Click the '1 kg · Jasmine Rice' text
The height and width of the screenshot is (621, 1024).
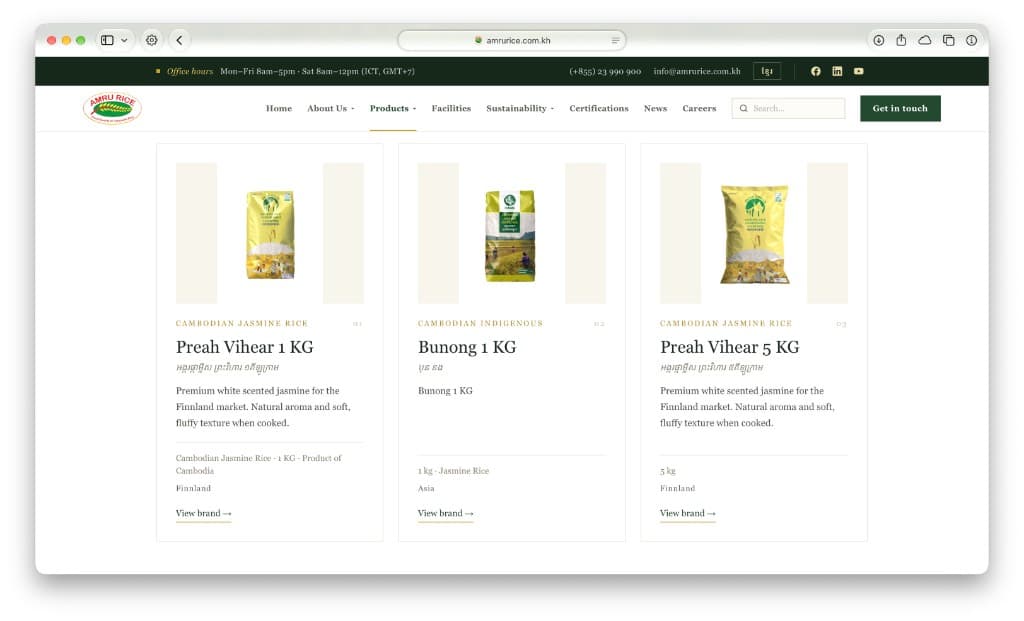[x=453, y=471]
